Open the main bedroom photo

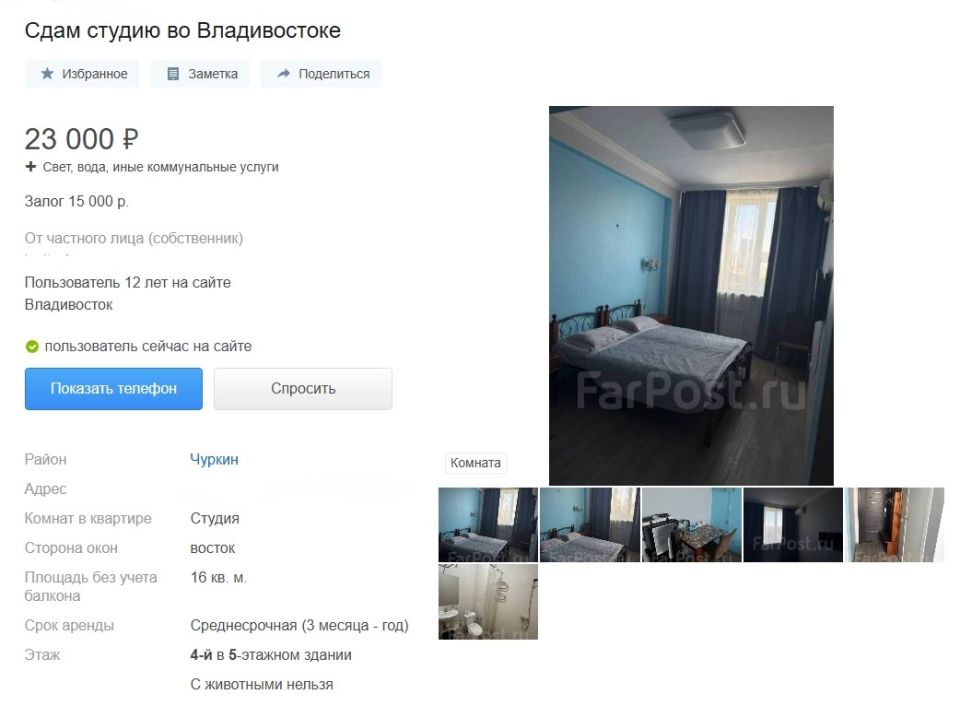pos(691,295)
